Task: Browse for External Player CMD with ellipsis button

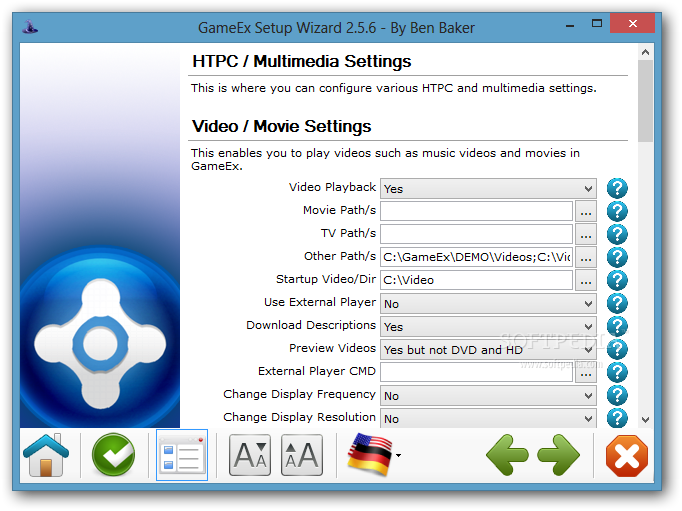Action: pos(586,373)
